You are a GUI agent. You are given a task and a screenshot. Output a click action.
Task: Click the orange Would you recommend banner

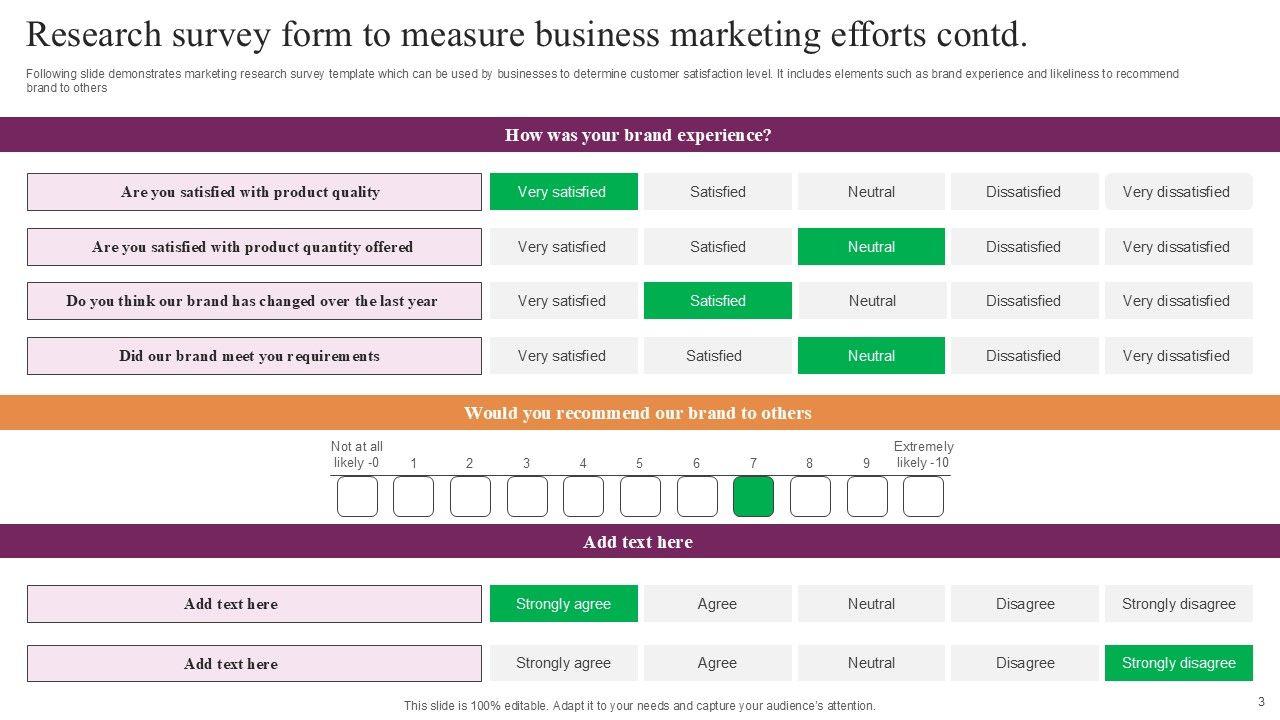[638, 413]
